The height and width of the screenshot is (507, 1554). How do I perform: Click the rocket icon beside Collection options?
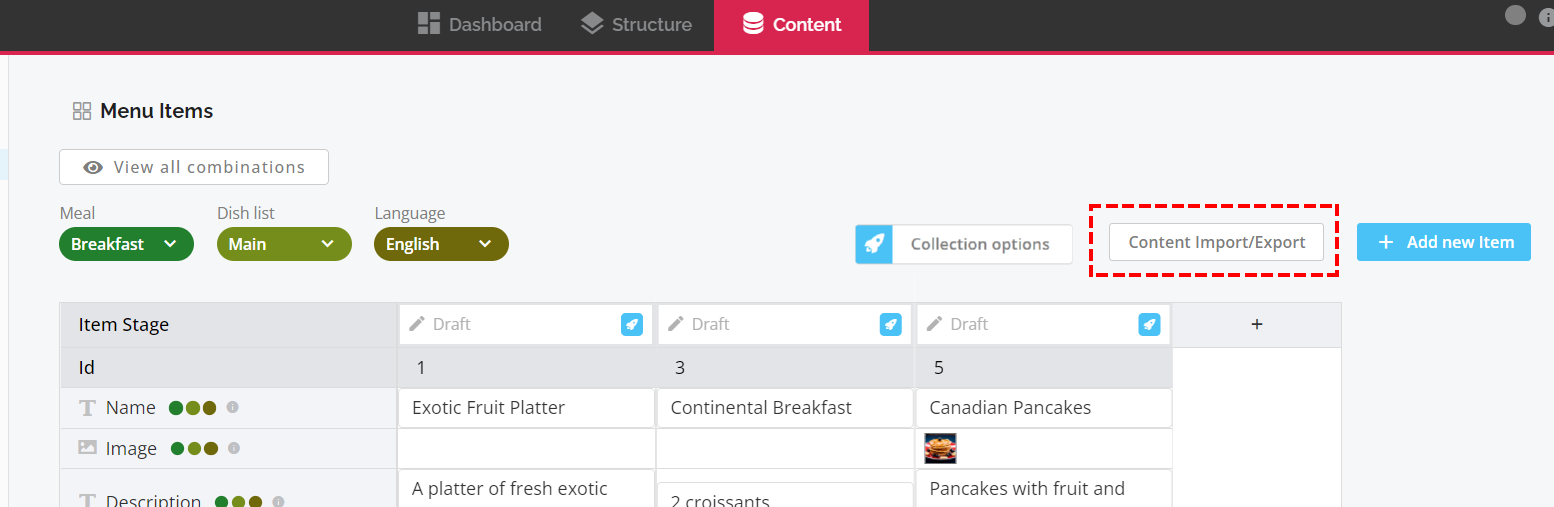click(874, 244)
